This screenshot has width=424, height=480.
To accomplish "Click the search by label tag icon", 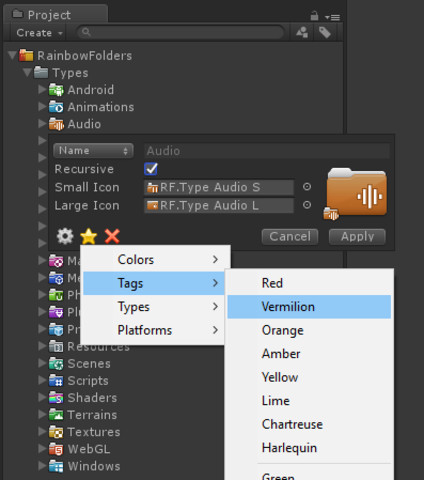I will tap(324, 32).
